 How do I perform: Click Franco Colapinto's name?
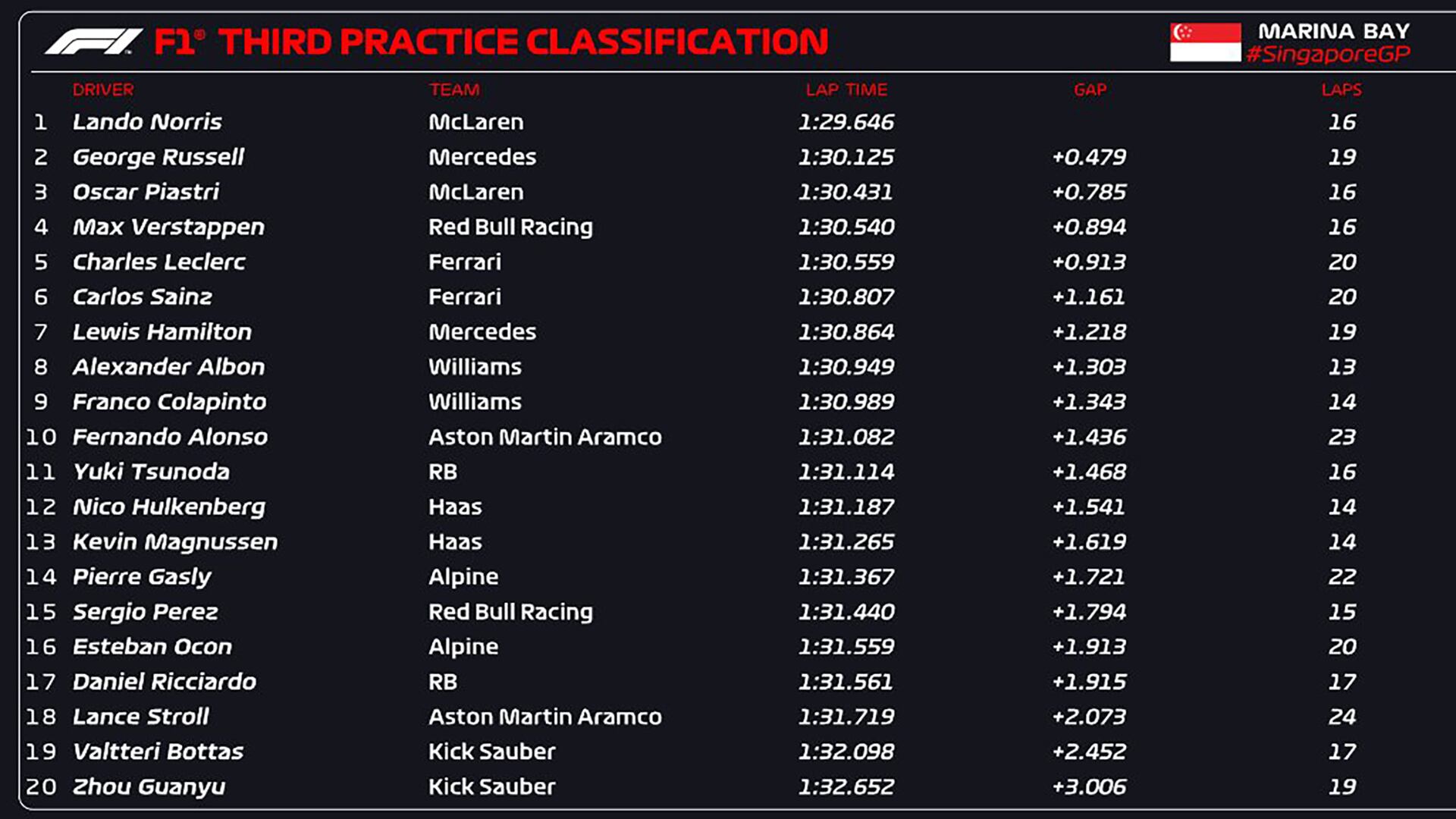point(169,401)
